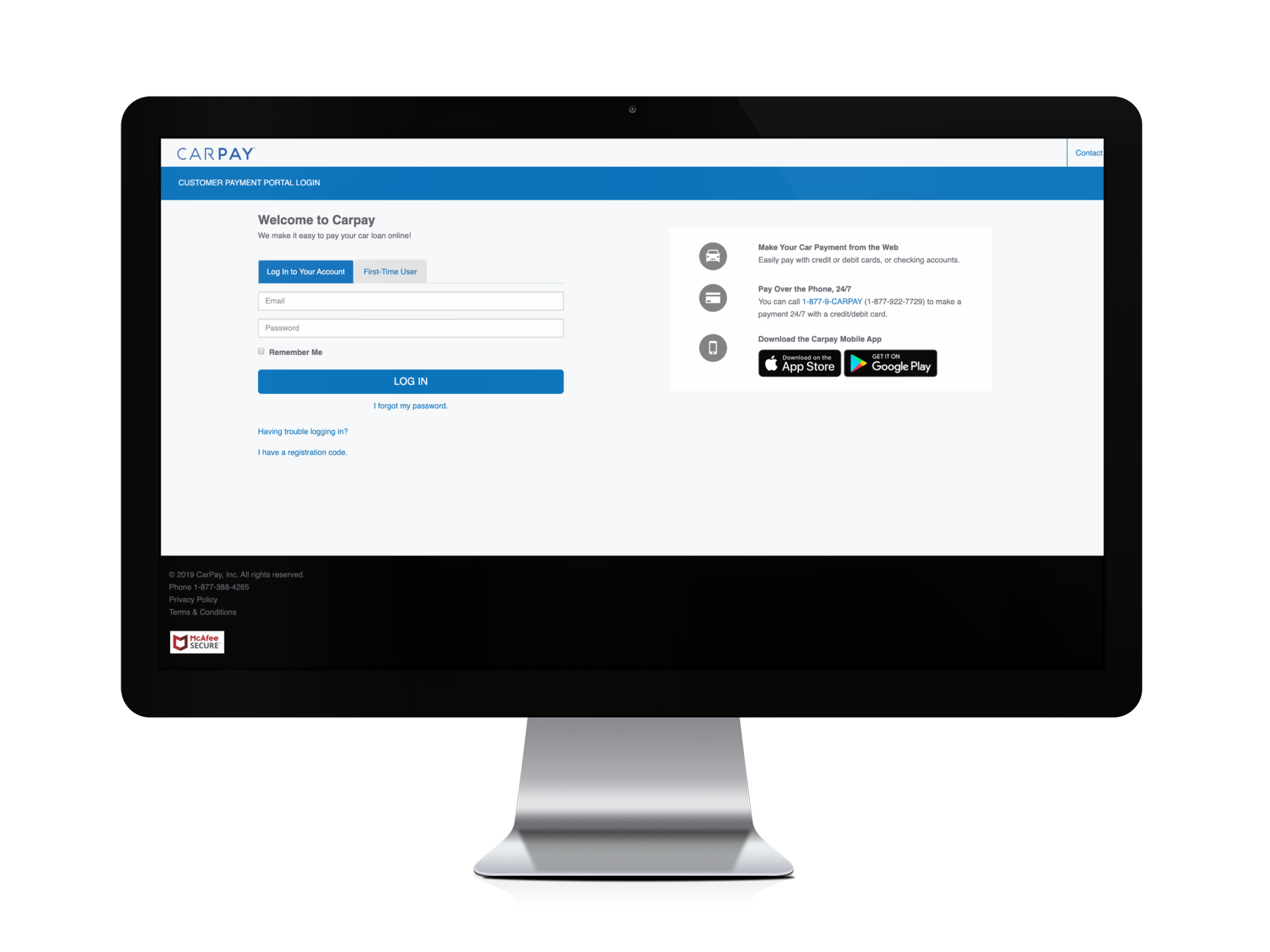Select the Log In to Your Account tab
Screen dimensions: 1270x952
coord(306,272)
